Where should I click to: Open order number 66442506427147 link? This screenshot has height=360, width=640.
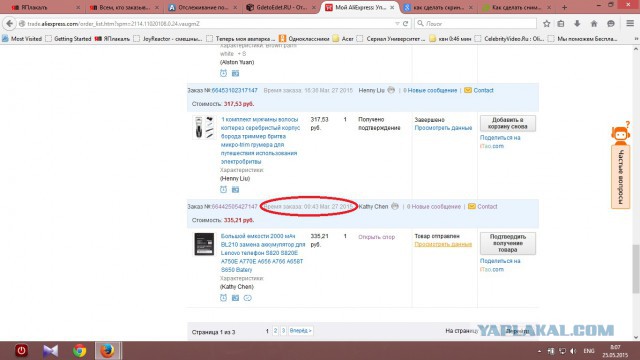[x=234, y=207]
